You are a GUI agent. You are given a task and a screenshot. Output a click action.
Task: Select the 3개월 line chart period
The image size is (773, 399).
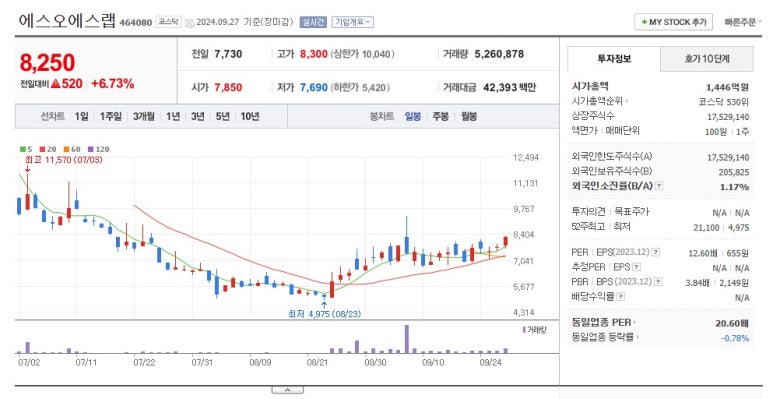tap(144, 116)
